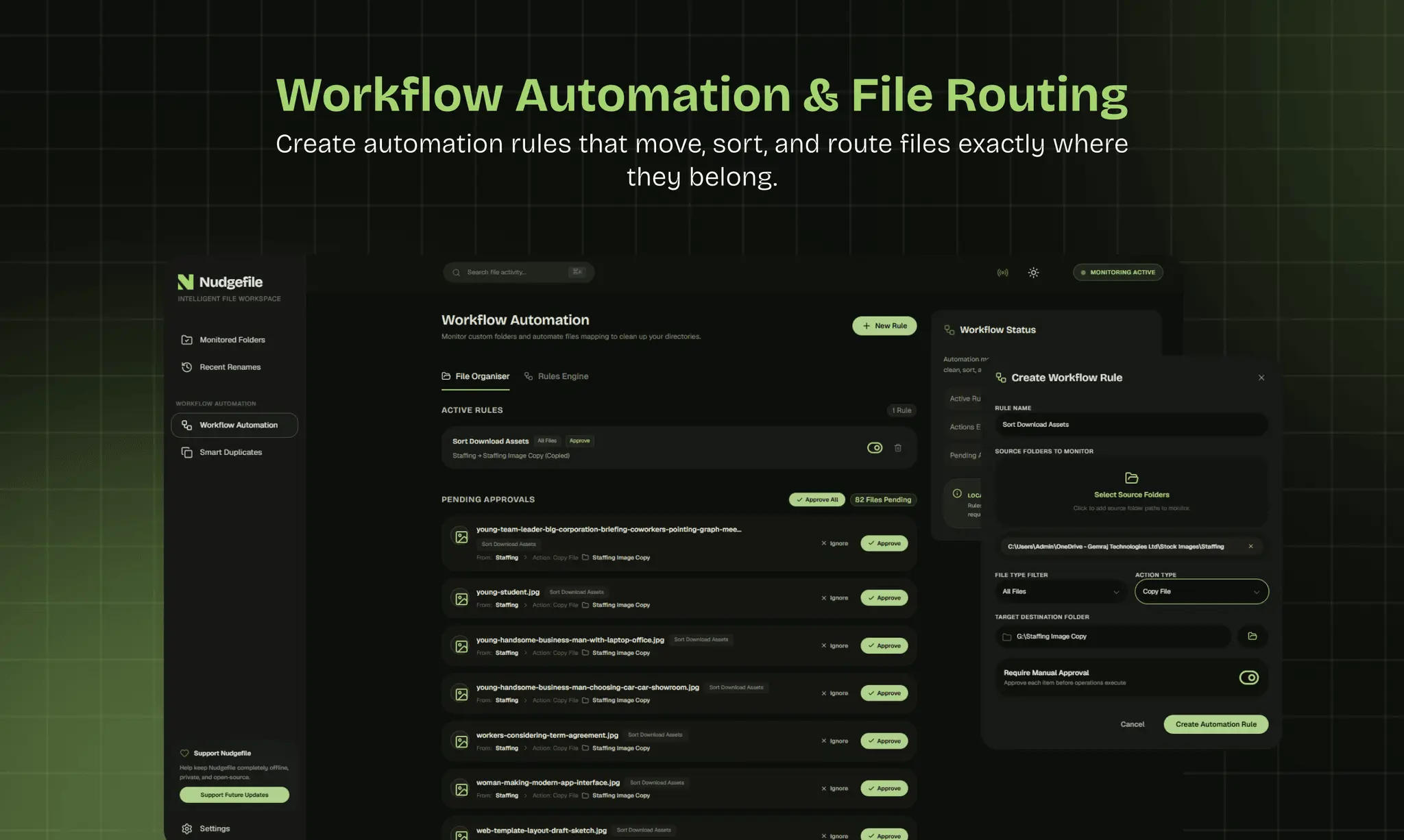Click the Select Source Folders folder icon
Screen dimensions: 1404x840
1132,478
